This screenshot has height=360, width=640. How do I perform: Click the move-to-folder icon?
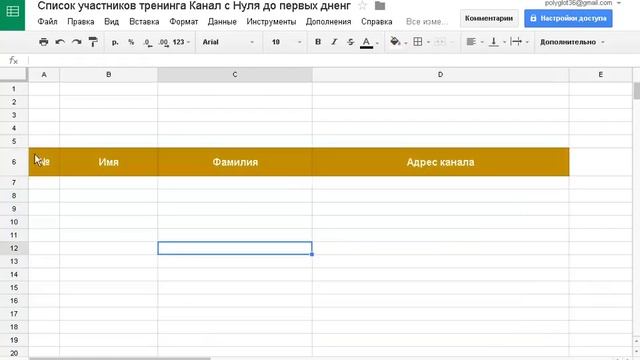click(x=380, y=6)
